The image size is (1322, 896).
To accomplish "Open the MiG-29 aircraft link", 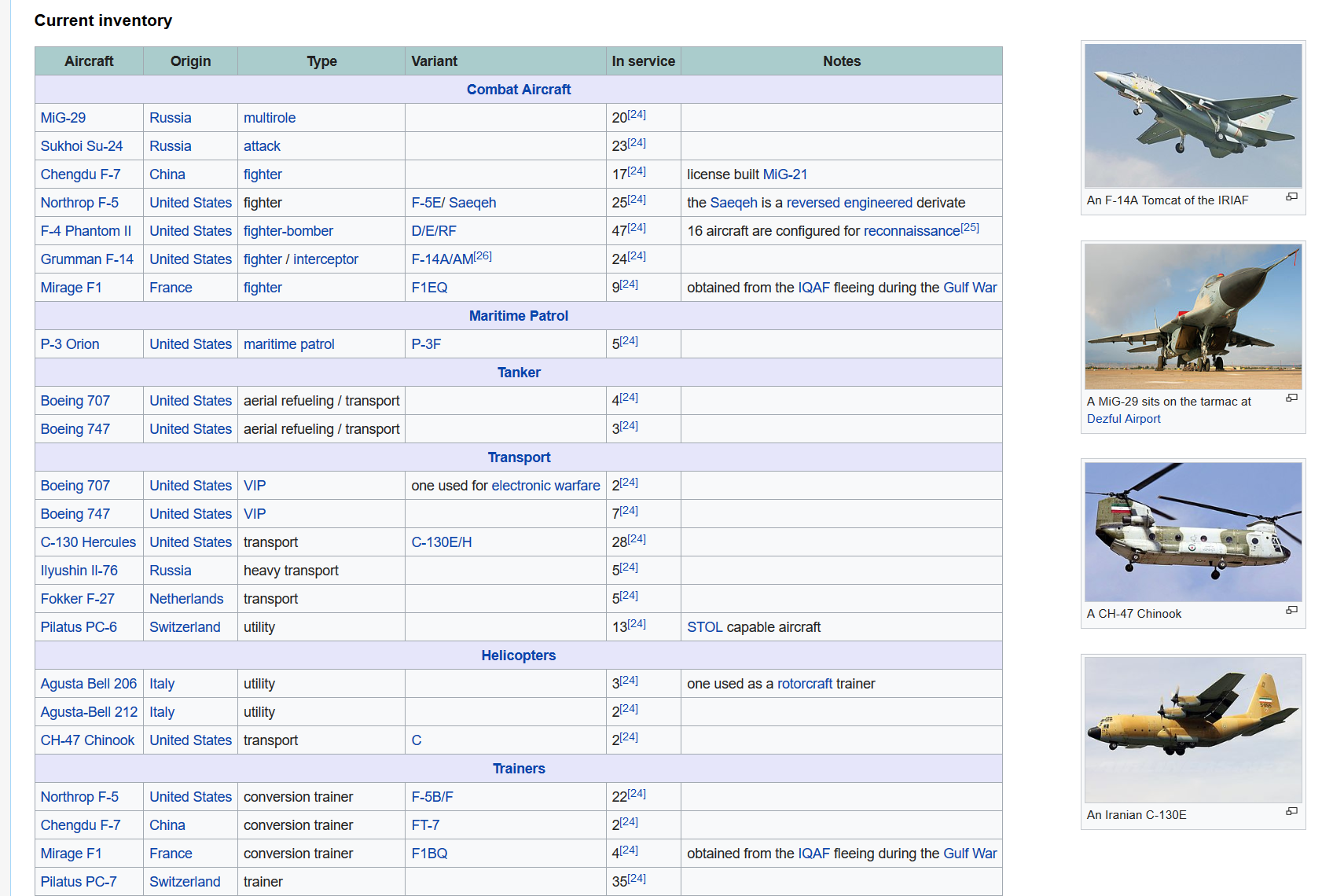I will pos(63,118).
